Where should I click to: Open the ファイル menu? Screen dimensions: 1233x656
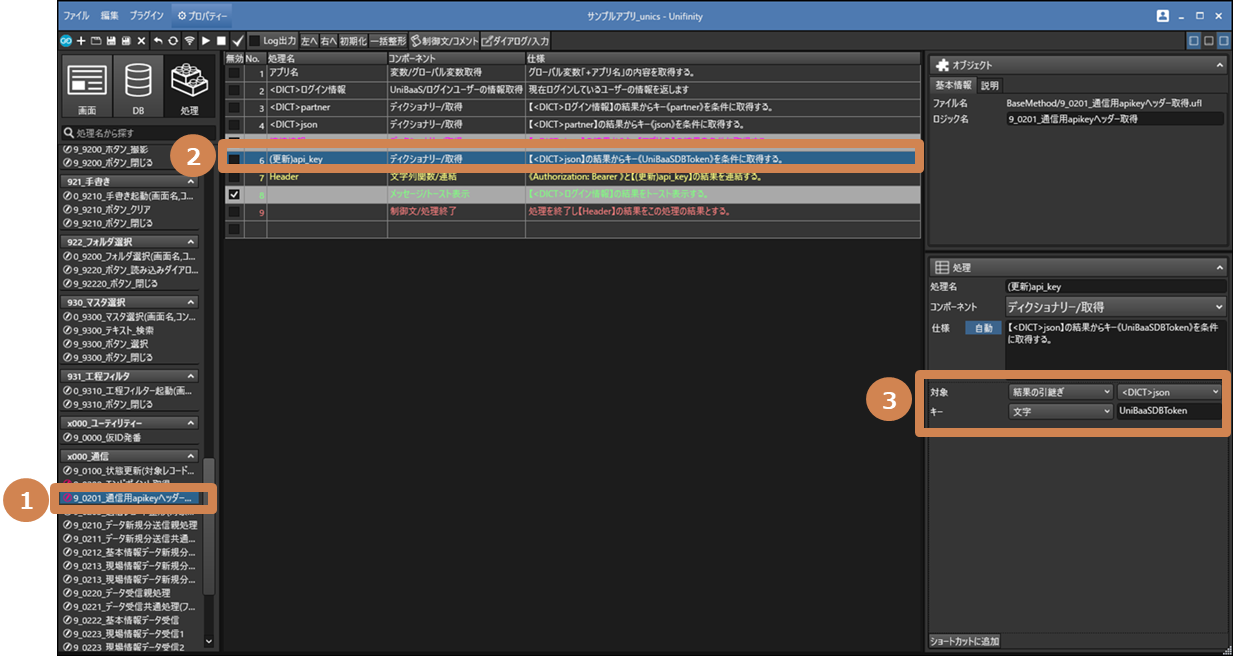pyautogui.click(x=76, y=16)
